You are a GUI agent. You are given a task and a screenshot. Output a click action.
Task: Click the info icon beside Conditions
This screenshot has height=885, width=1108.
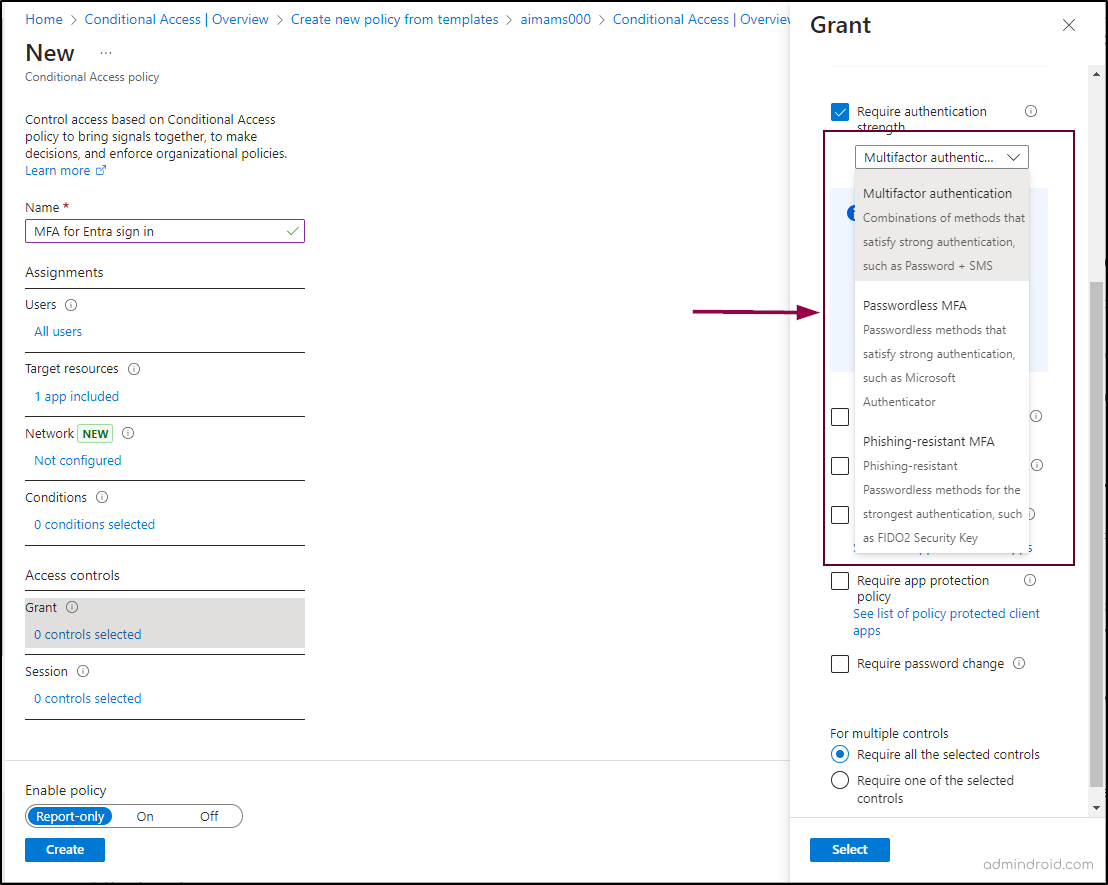tap(101, 496)
